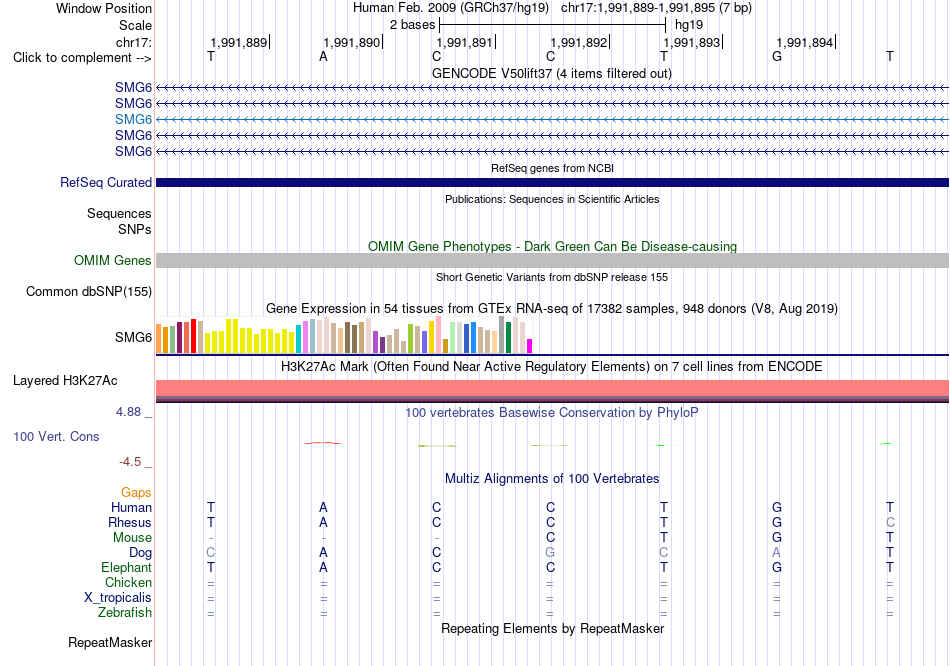The height and width of the screenshot is (666, 950).
Task: Click the Chicken alignment row label
Action: pos(128,582)
